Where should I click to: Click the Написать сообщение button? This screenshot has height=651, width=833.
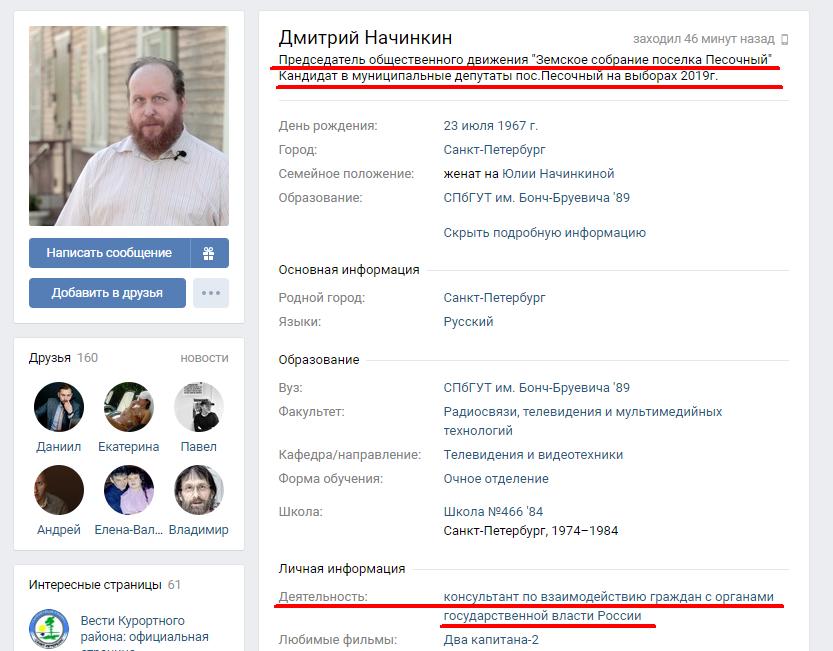click(x=109, y=253)
